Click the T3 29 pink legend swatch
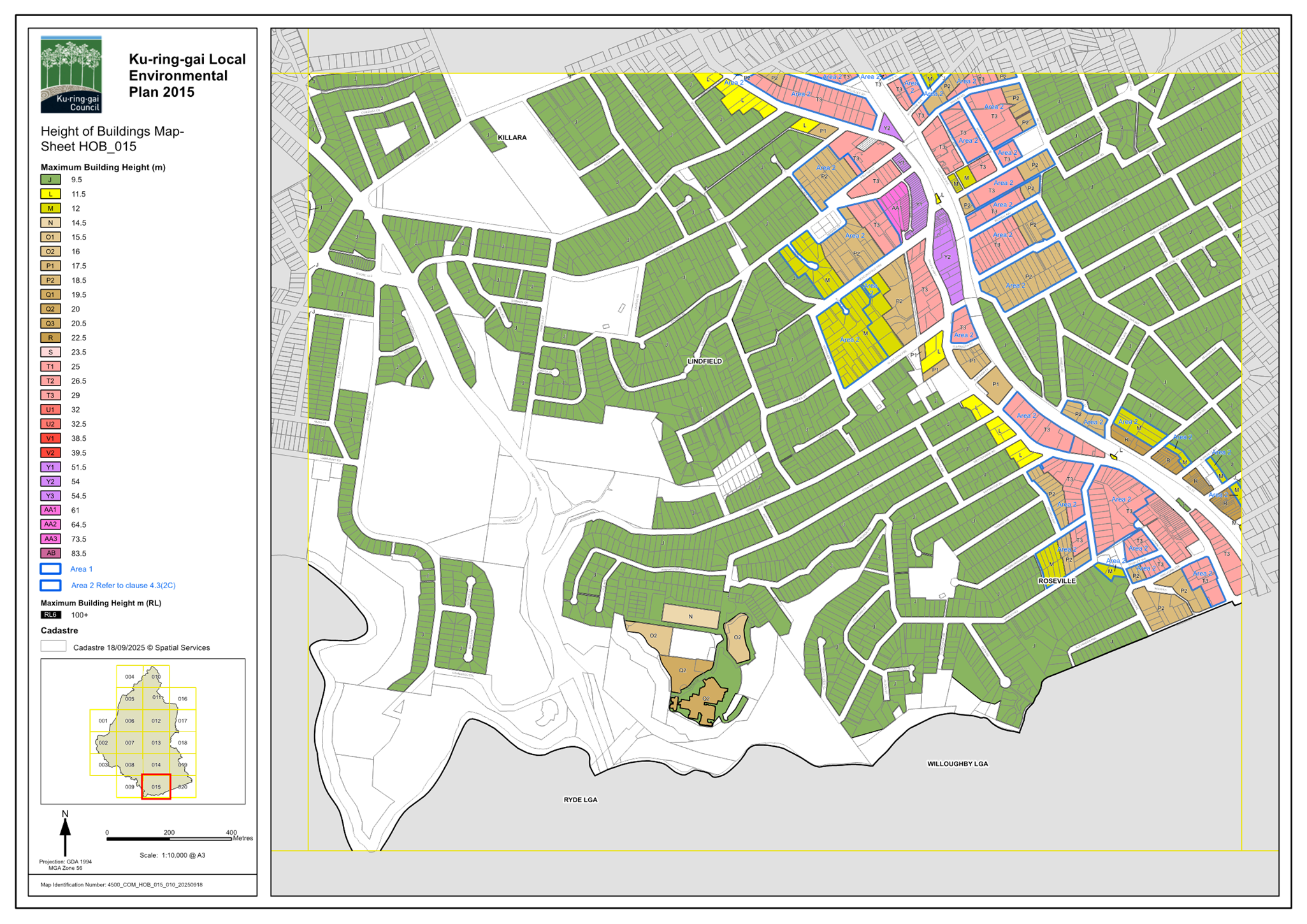Viewport: 1307px width, 924px height. pyautogui.click(x=50, y=395)
